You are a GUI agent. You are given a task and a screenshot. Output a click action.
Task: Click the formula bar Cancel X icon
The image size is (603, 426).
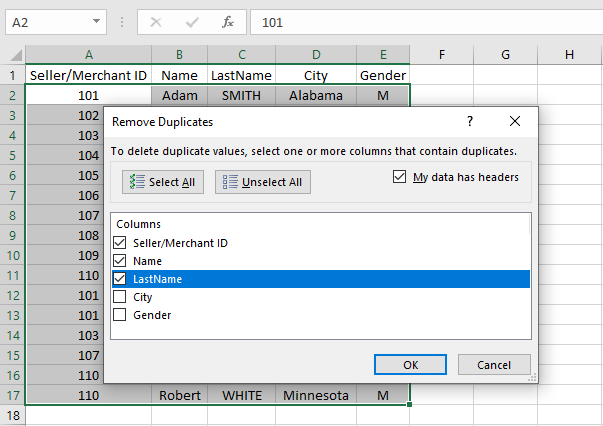point(156,22)
